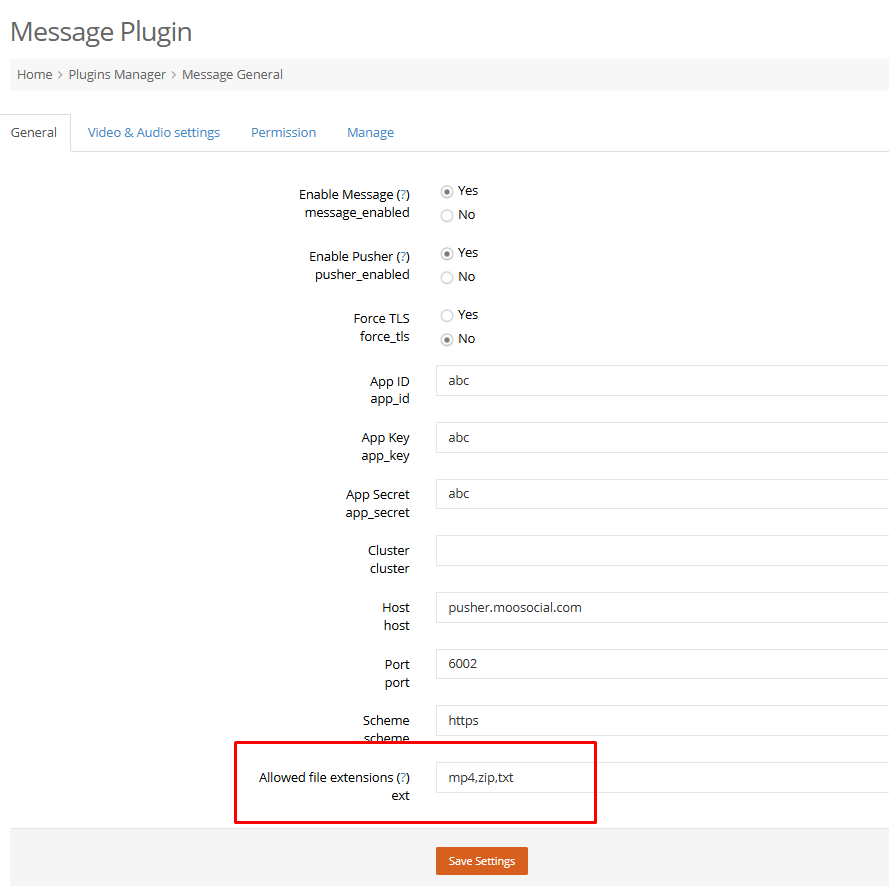Viewport: 889px width, 886px height.
Task: Click the App ID input field
Action: [x=662, y=380]
